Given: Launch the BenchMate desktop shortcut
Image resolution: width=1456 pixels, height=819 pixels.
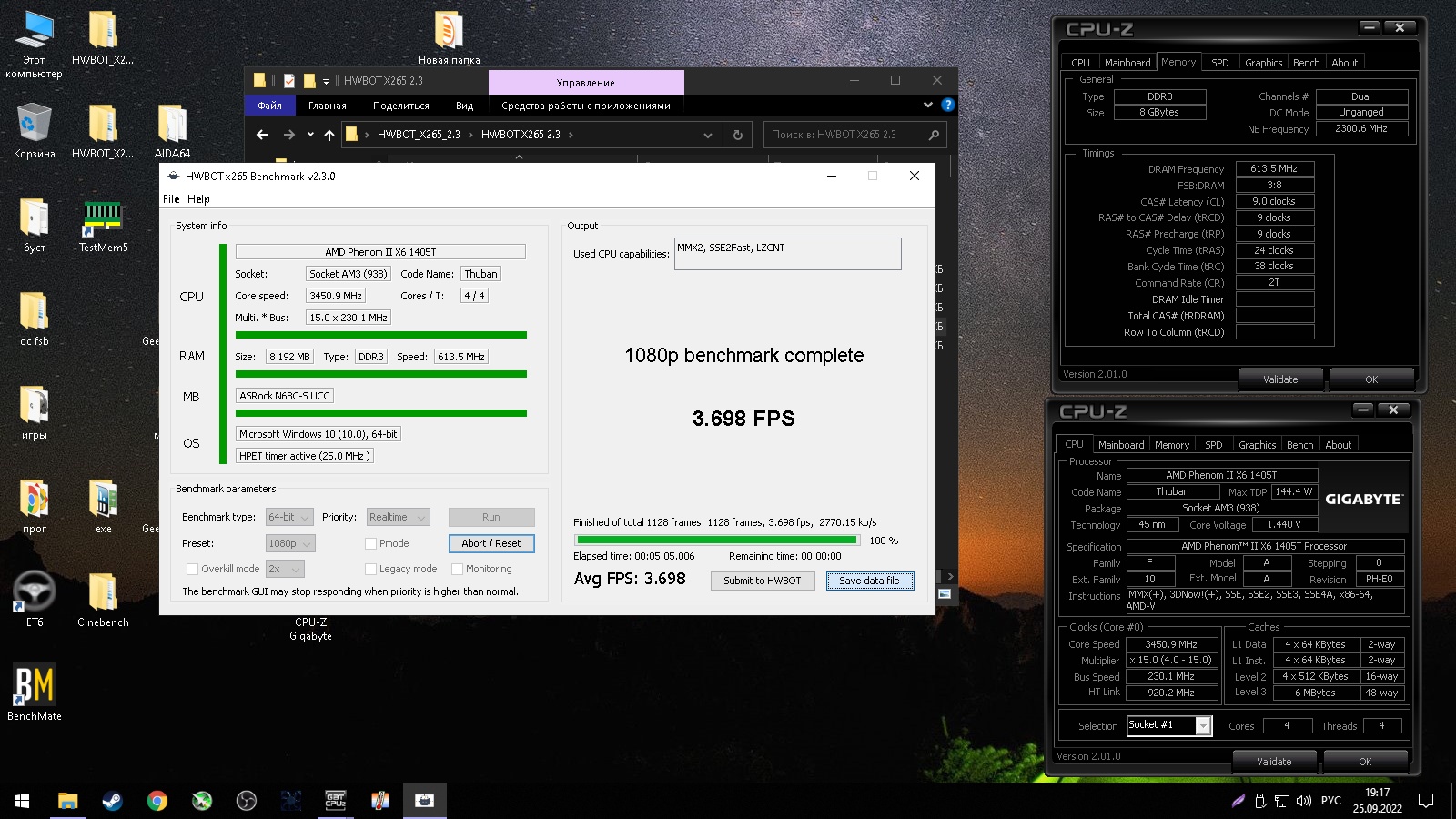Looking at the screenshot, I should coord(35,693).
